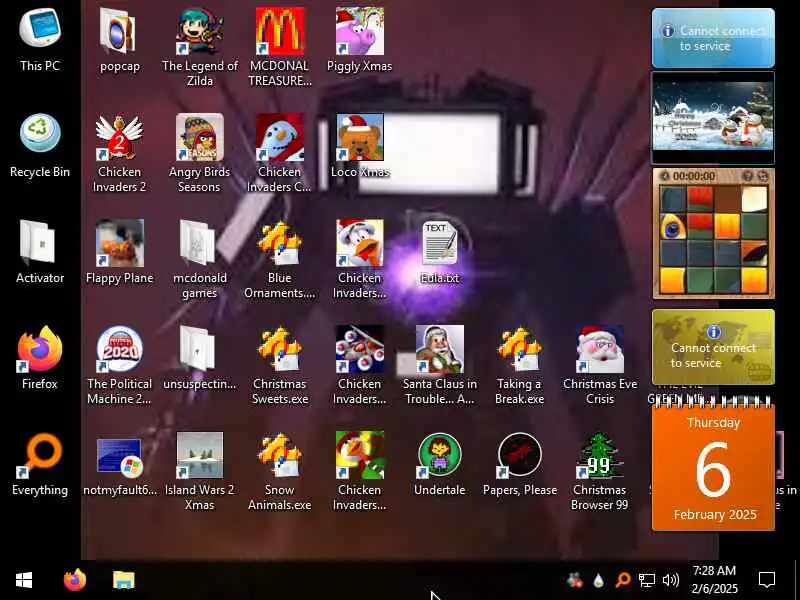Select the Christmas Sweets.exe icon
The image size is (800, 600).
click(x=280, y=365)
